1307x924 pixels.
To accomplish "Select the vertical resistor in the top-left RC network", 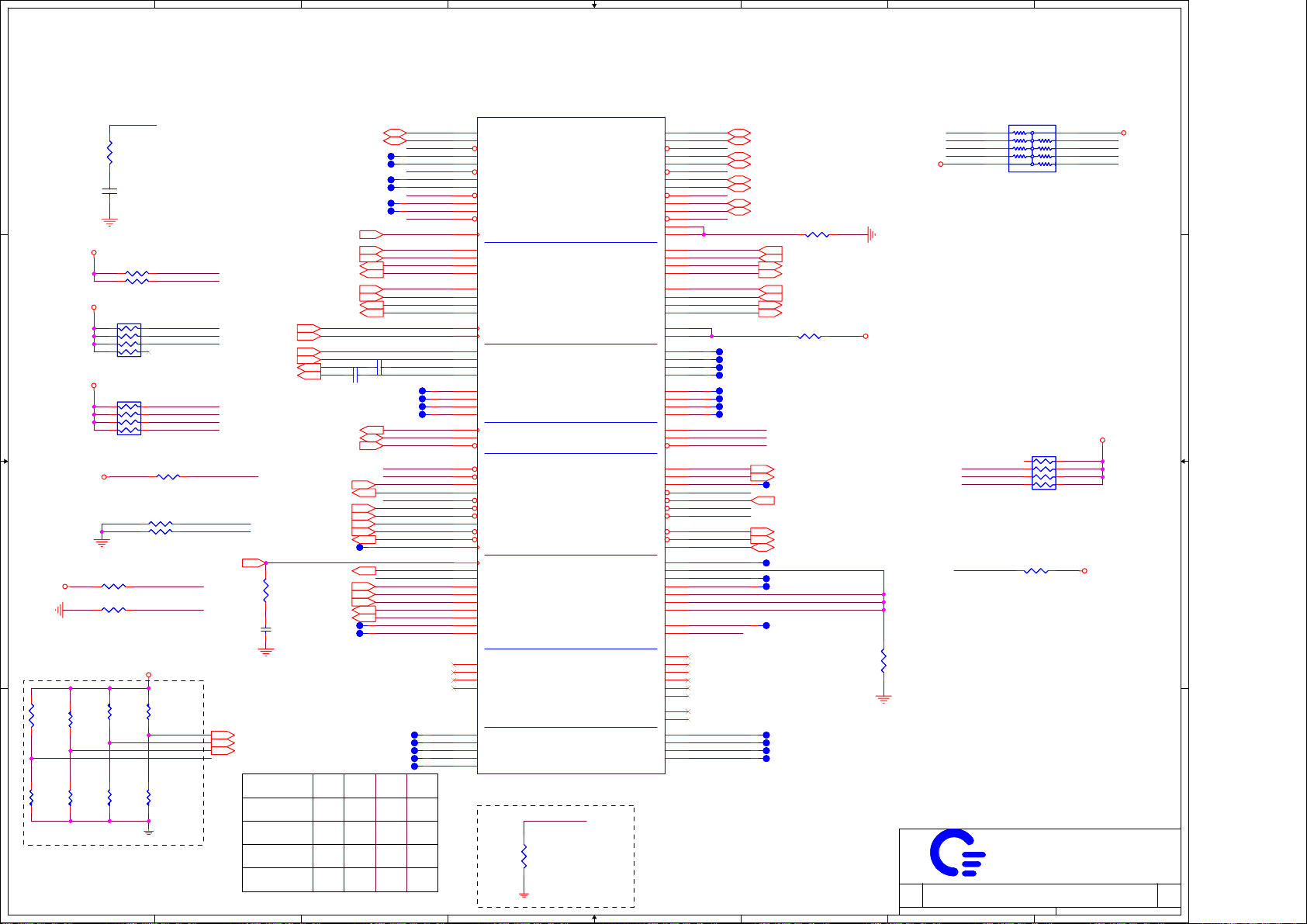I will [x=109, y=152].
